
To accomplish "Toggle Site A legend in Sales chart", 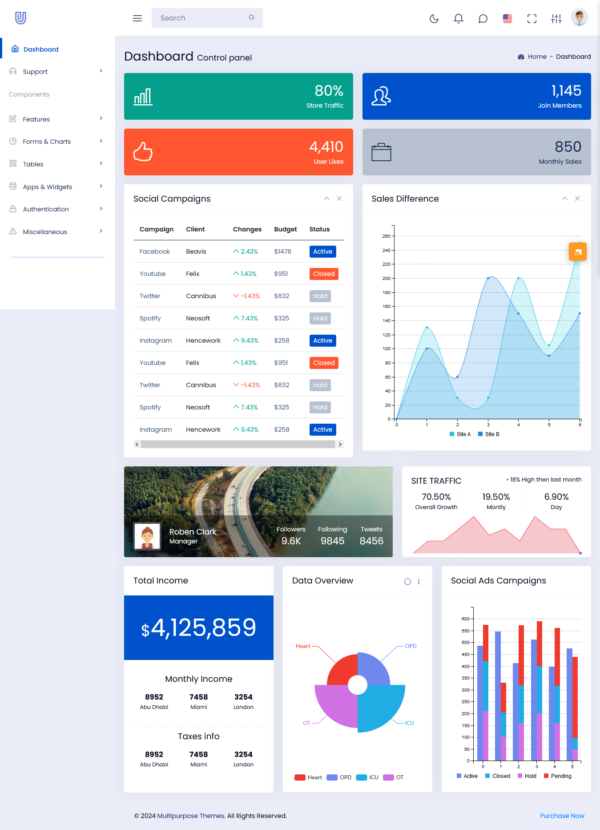I will point(460,434).
